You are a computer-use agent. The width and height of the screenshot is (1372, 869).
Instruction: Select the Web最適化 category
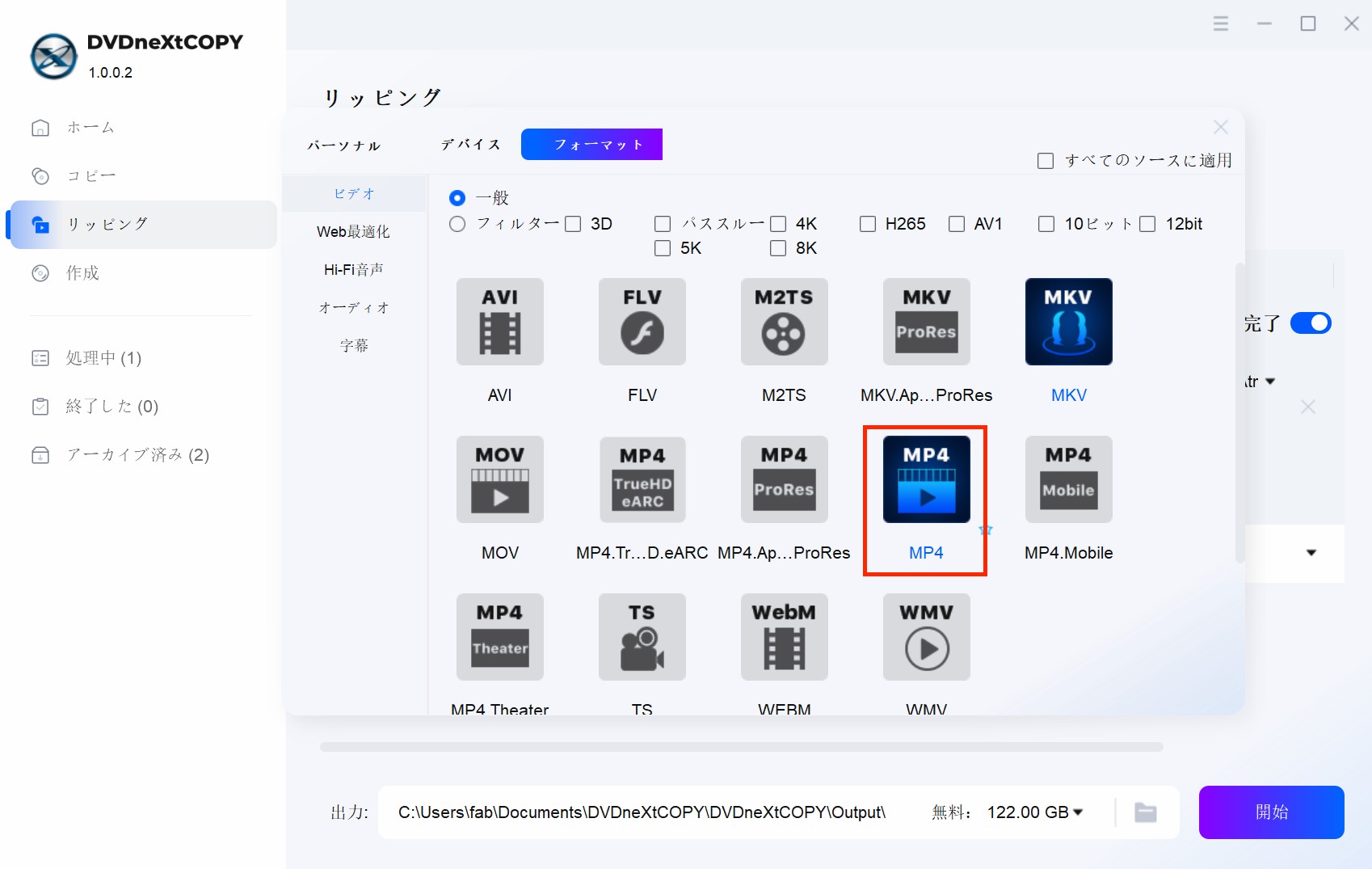pyautogui.click(x=354, y=232)
